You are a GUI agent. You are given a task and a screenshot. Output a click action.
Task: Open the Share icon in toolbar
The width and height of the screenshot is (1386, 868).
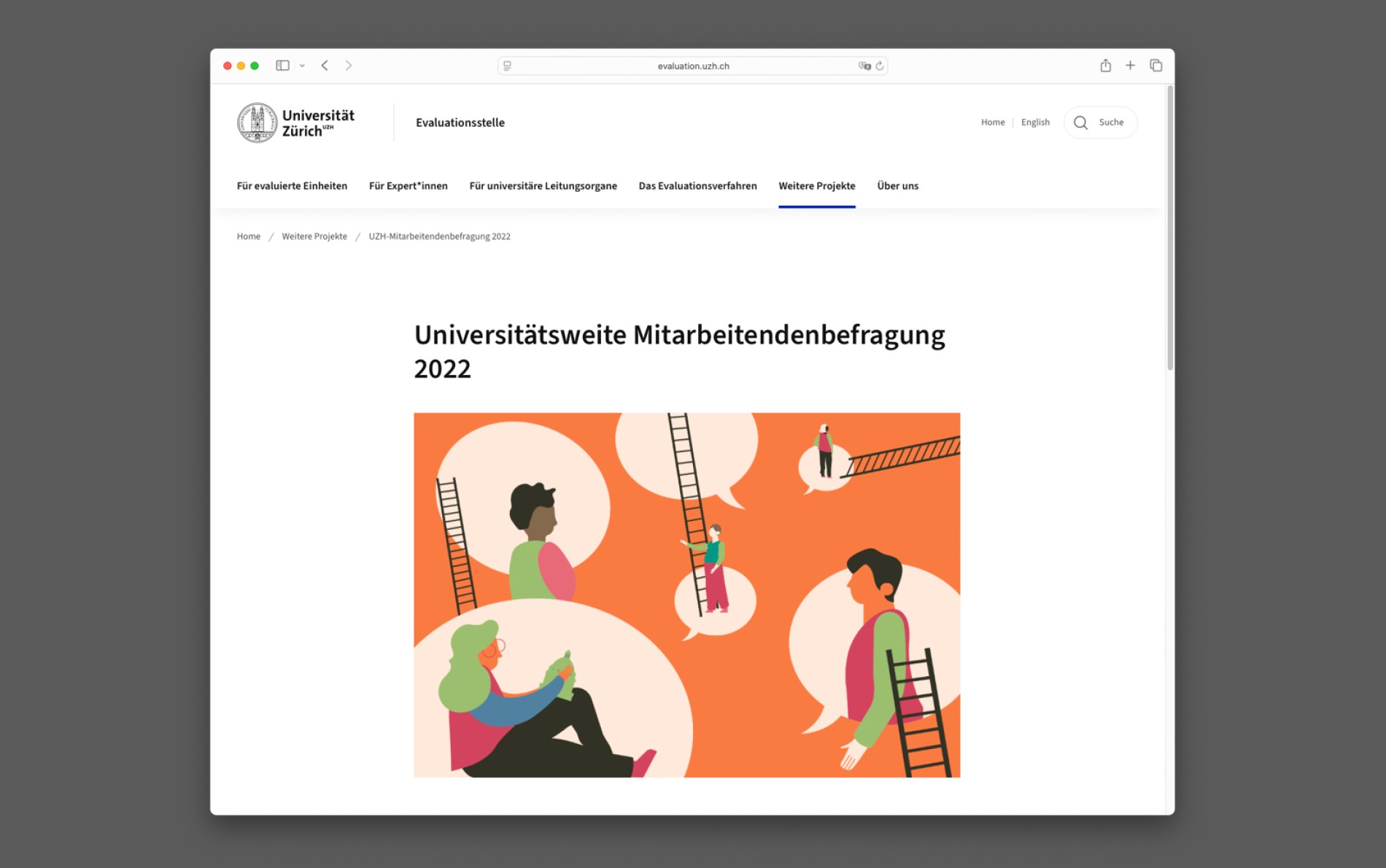click(x=1105, y=66)
